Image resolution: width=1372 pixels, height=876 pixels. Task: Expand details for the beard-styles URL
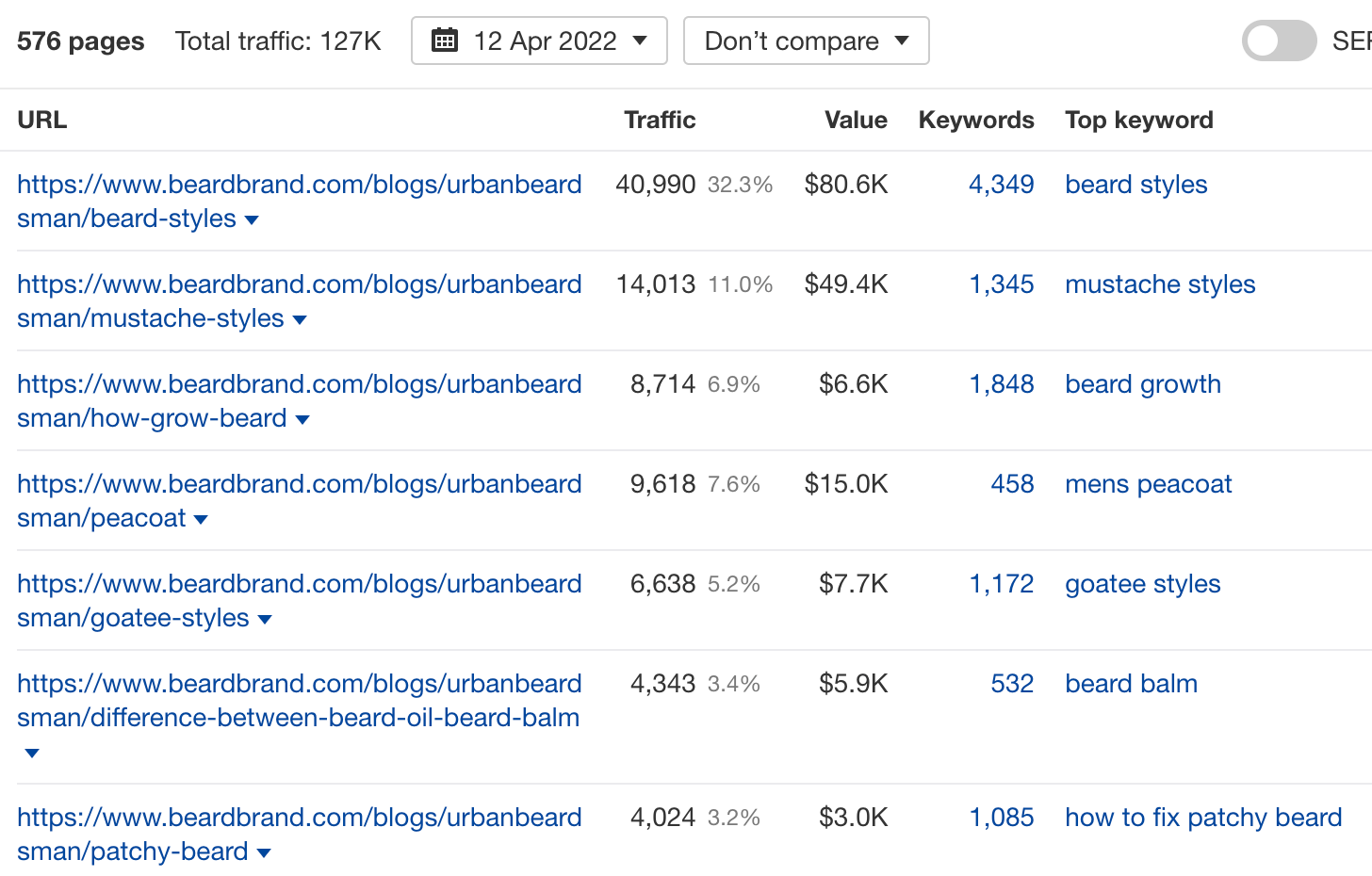251,219
